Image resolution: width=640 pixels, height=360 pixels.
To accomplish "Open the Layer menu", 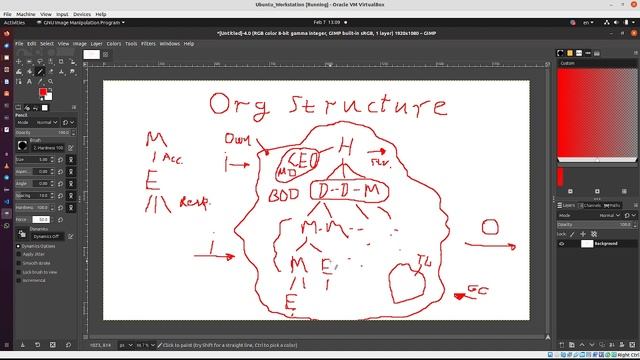I will pos(96,44).
